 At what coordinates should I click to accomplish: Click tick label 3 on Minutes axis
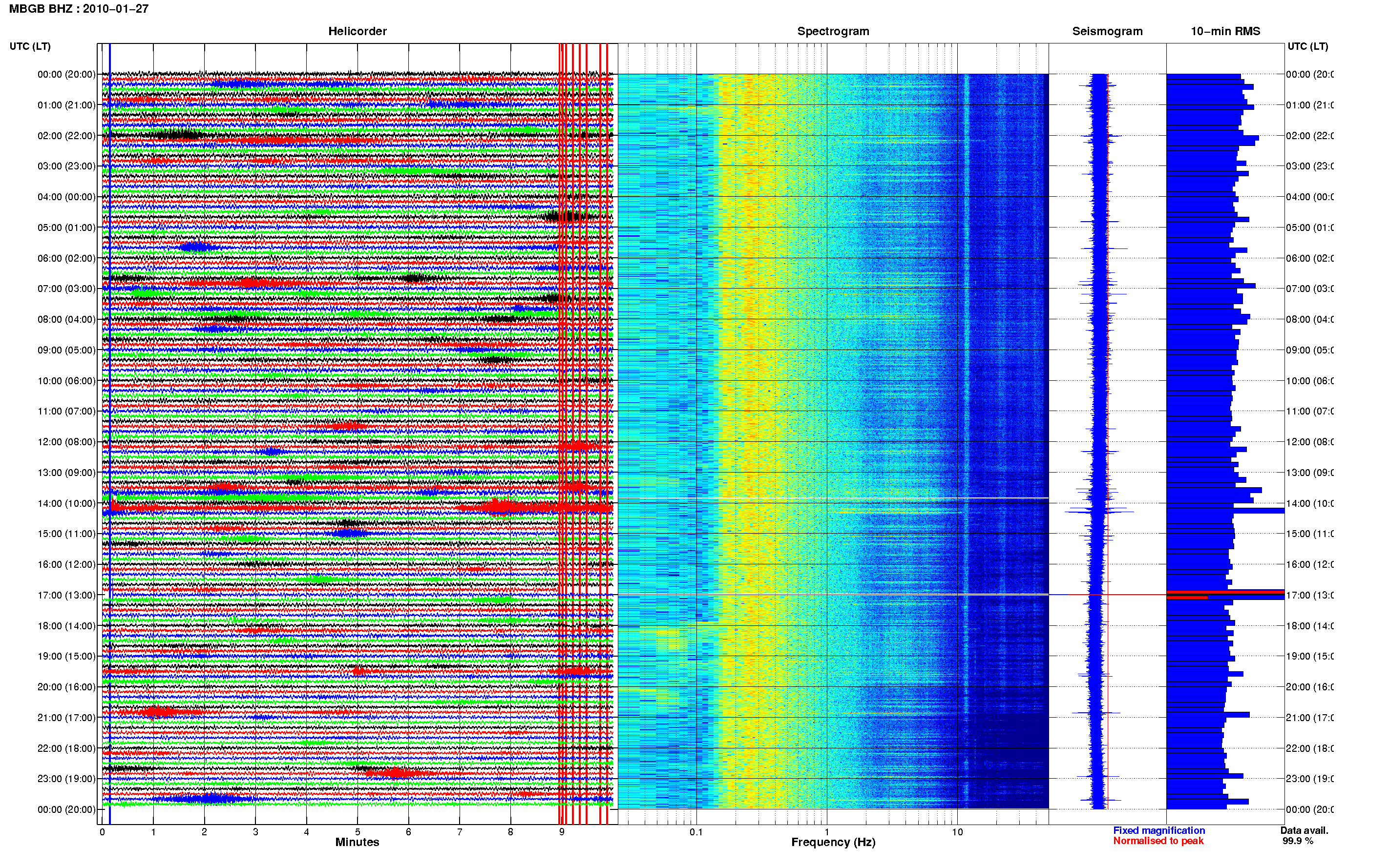255,832
